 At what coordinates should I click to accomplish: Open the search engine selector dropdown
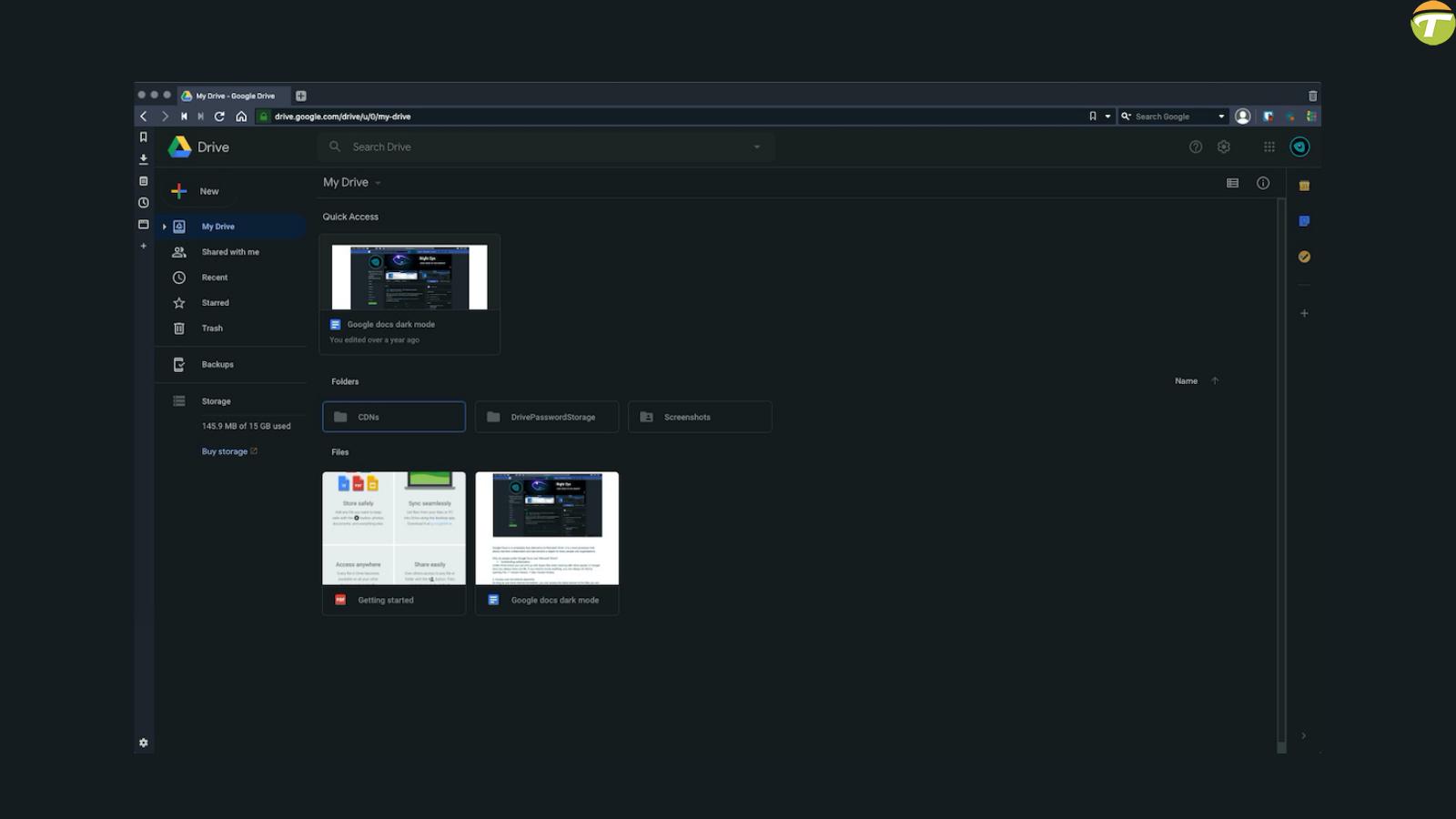pos(1126,116)
